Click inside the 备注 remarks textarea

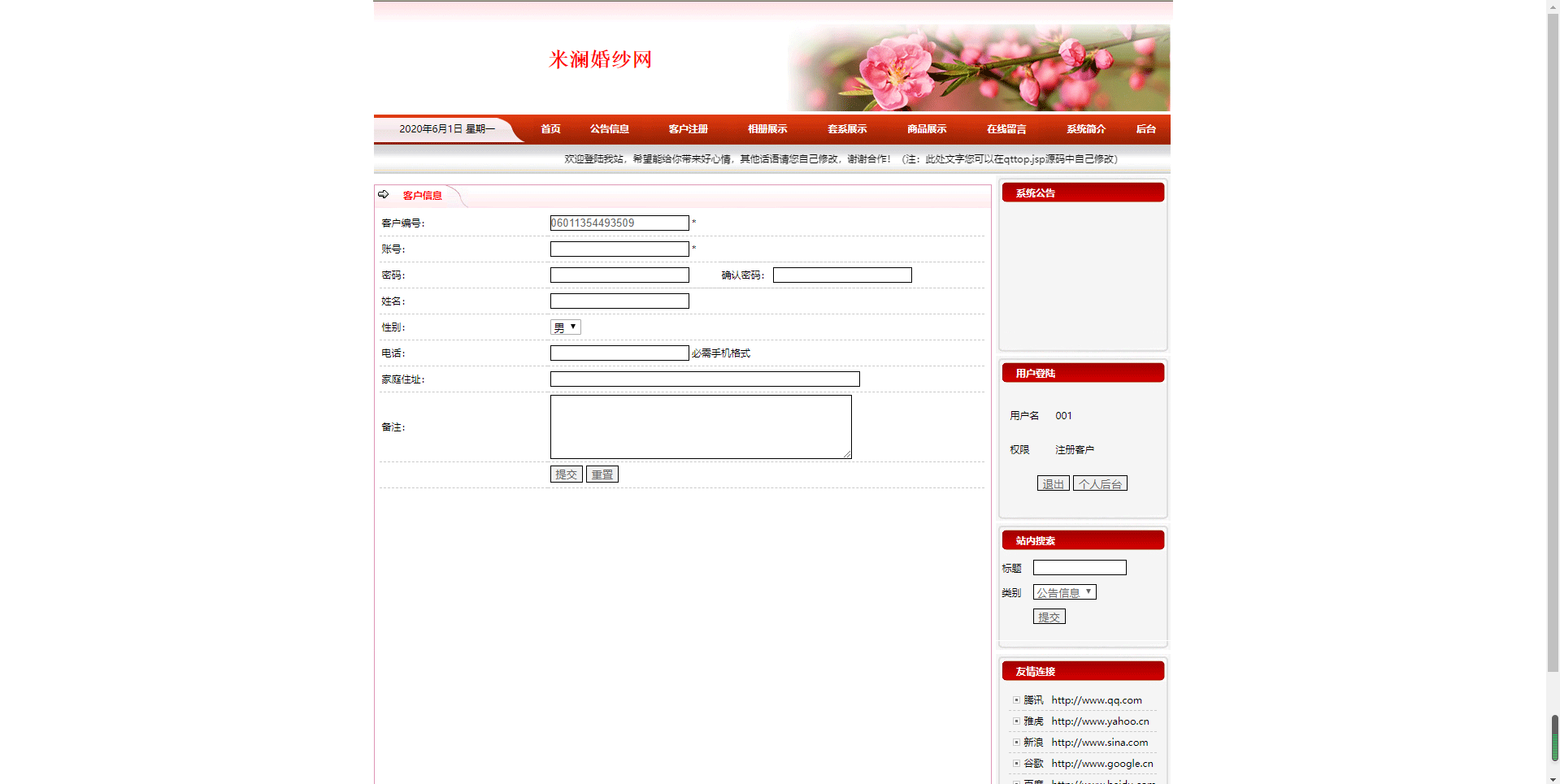(701, 427)
